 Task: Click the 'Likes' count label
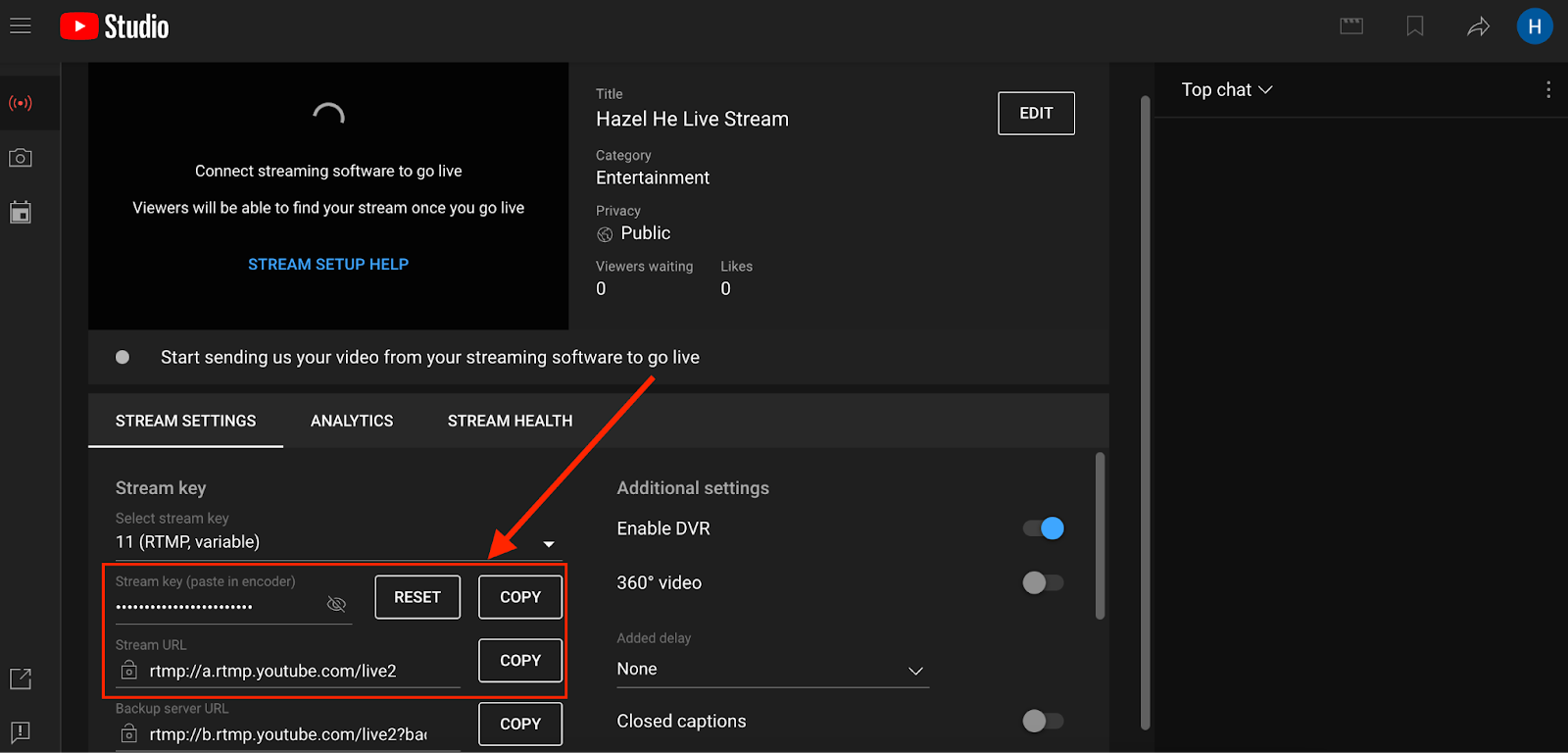736,267
